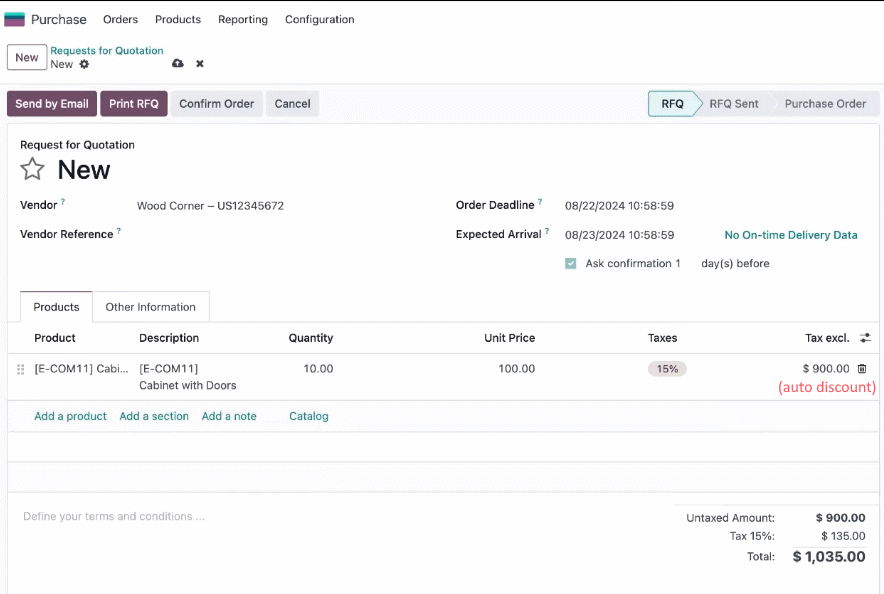
Task: Open the Order Deadline date picker
Action: coord(619,206)
